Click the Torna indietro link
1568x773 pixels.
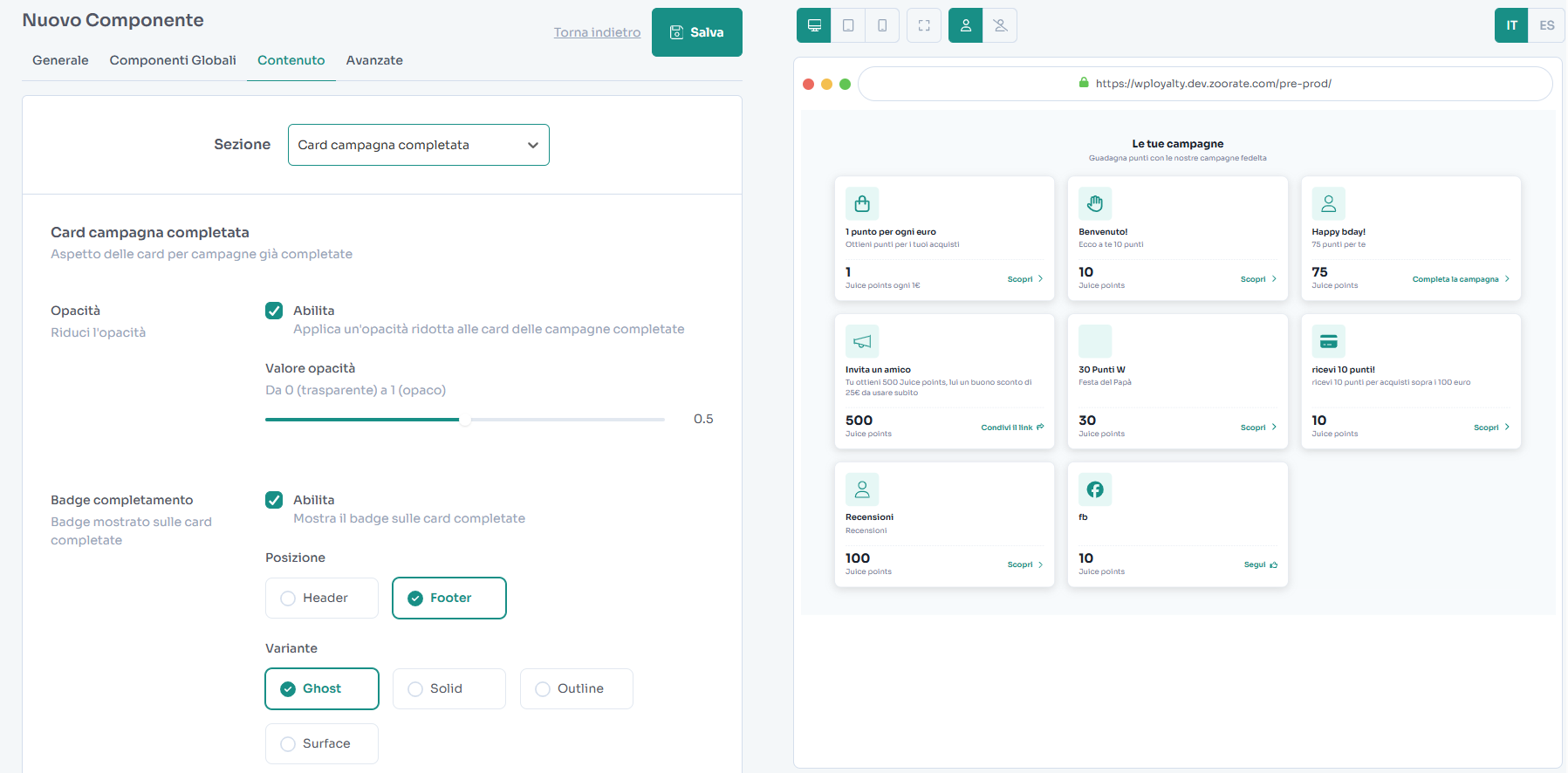click(597, 32)
